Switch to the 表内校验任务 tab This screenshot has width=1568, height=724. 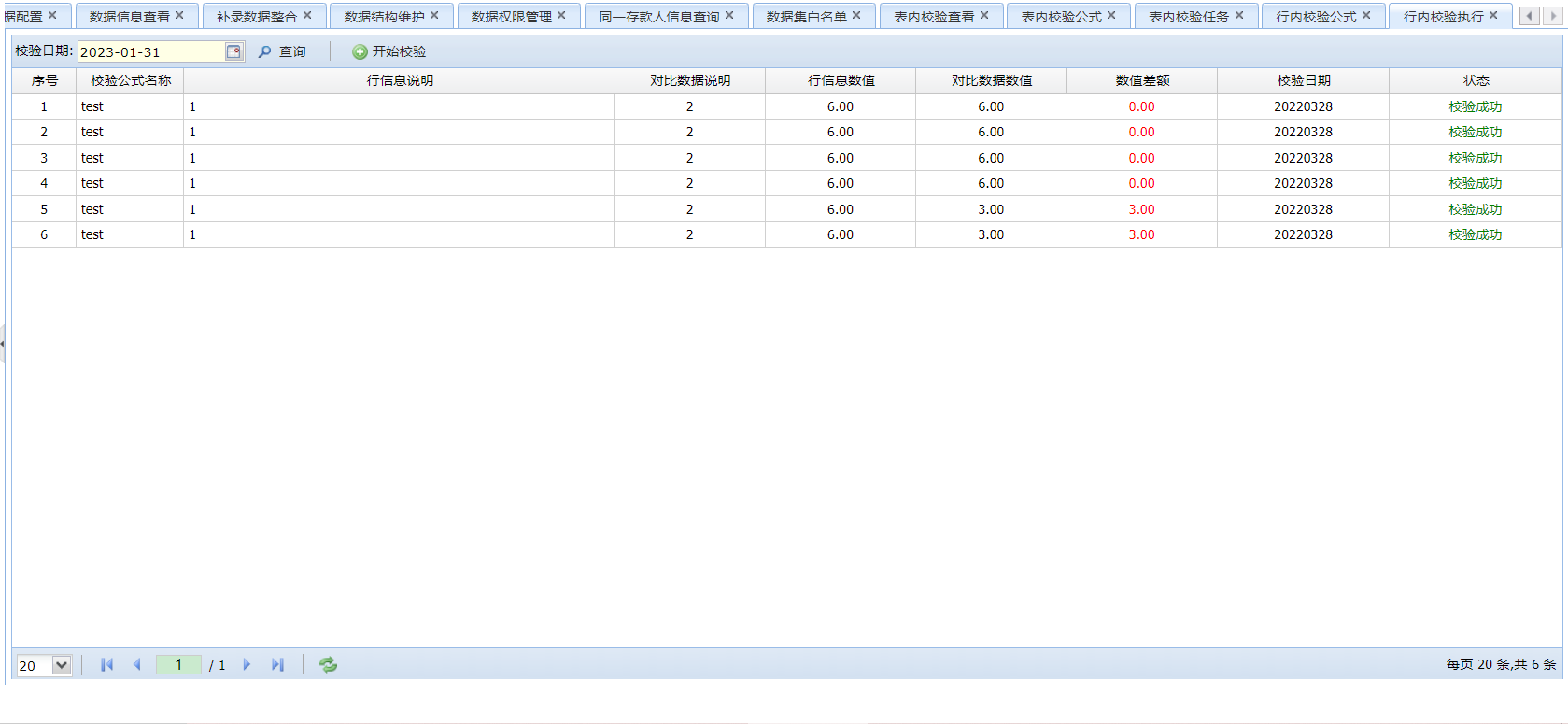(1188, 17)
